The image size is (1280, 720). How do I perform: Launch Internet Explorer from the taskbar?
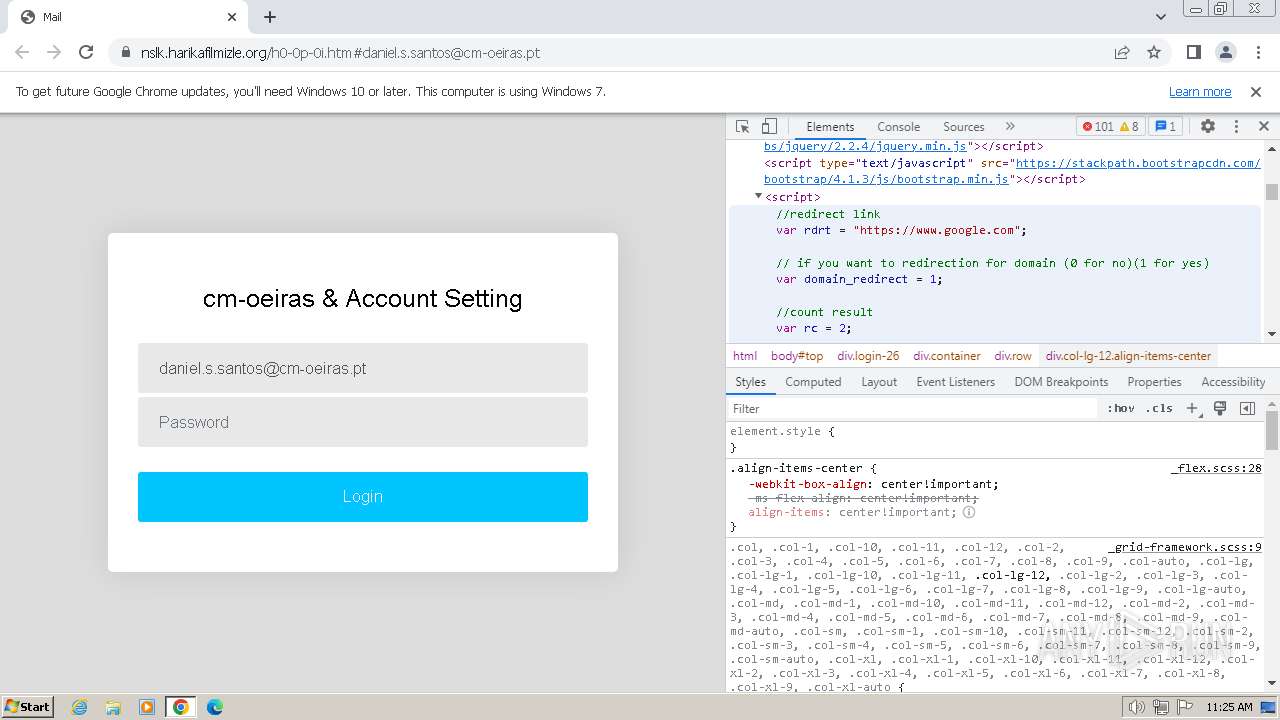click(x=79, y=707)
